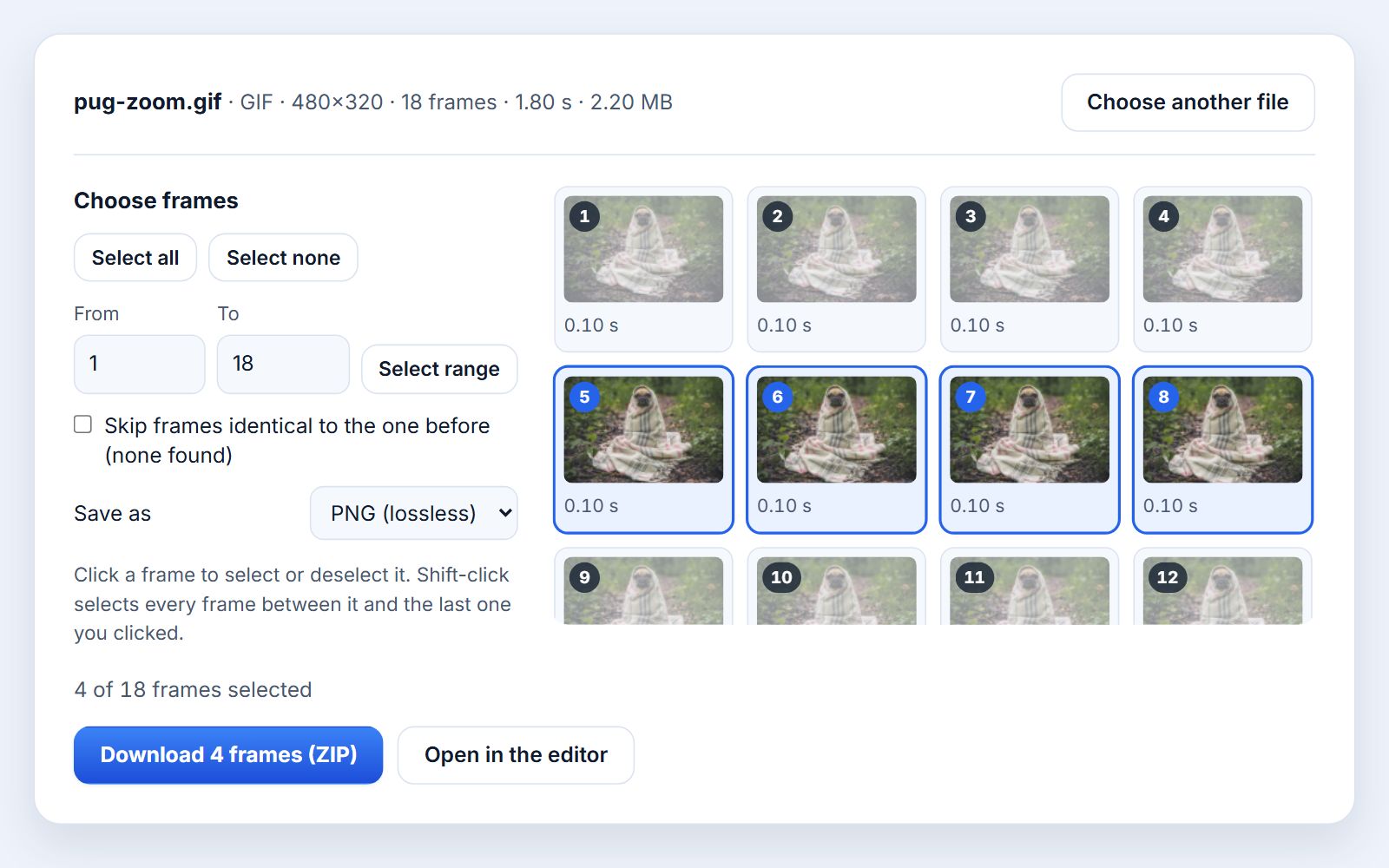Click the 'Save as' label

[x=113, y=514]
